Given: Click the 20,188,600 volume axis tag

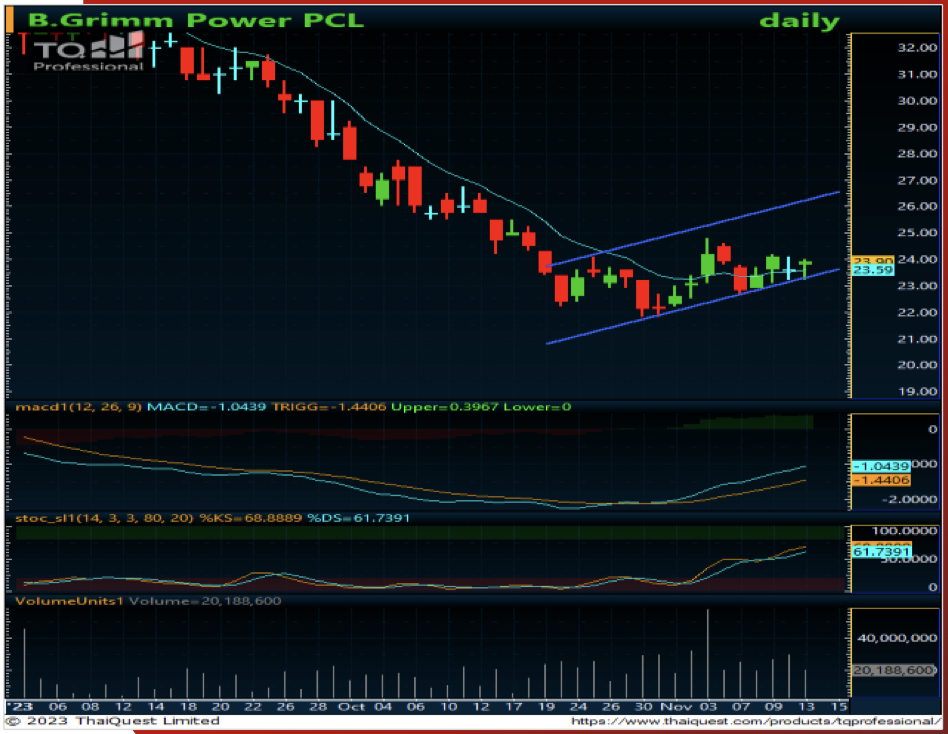Looking at the screenshot, I should pyautogui.click(x=894, y=671).
